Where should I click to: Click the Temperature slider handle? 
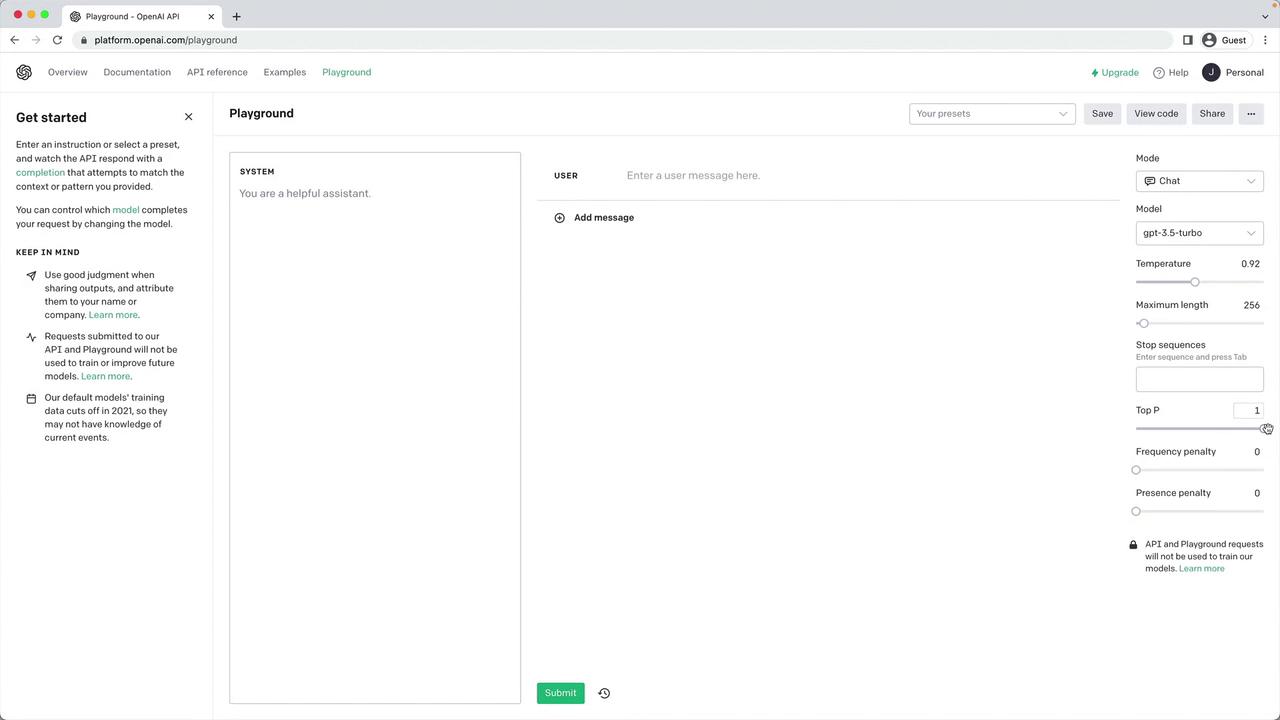click(x=1195, y=282)
